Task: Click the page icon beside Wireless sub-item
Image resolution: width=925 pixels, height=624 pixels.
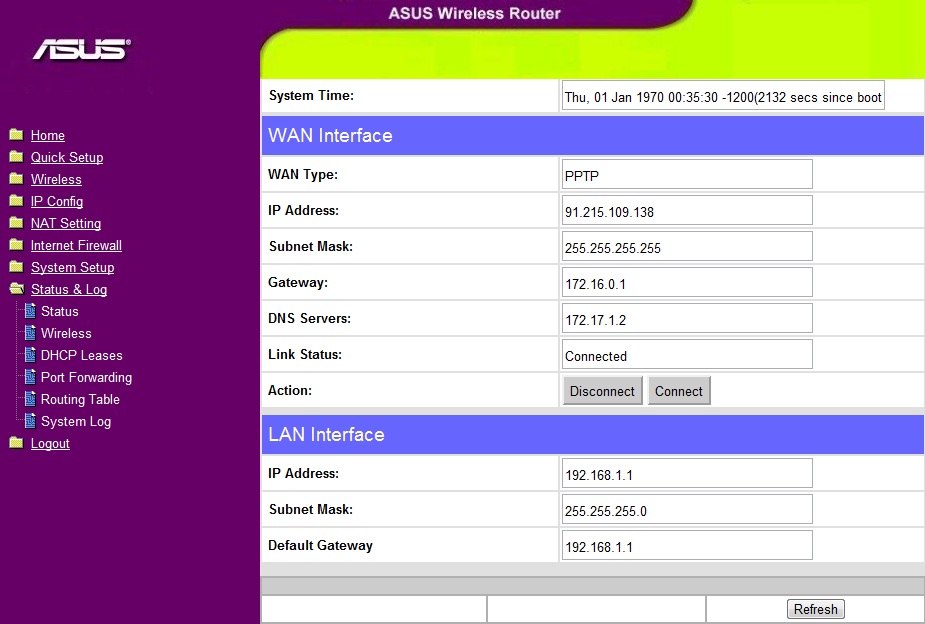Action: click(30, 333)
